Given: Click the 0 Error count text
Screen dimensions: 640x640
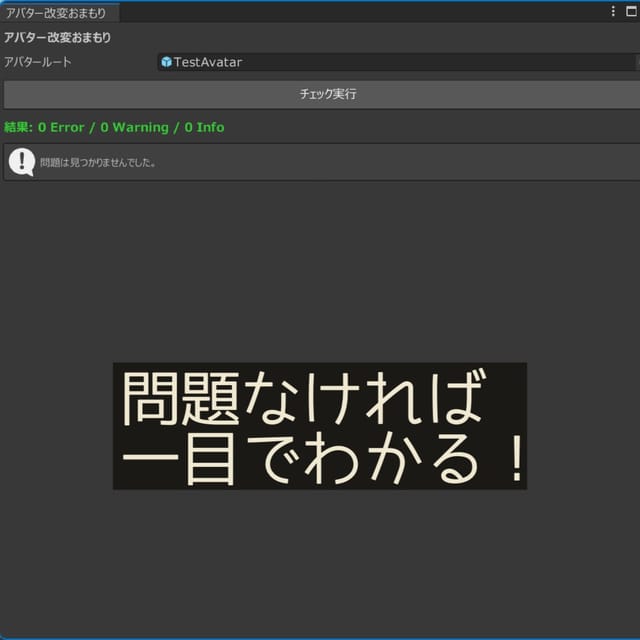Looking at the screenshot, I should point(61,127).
